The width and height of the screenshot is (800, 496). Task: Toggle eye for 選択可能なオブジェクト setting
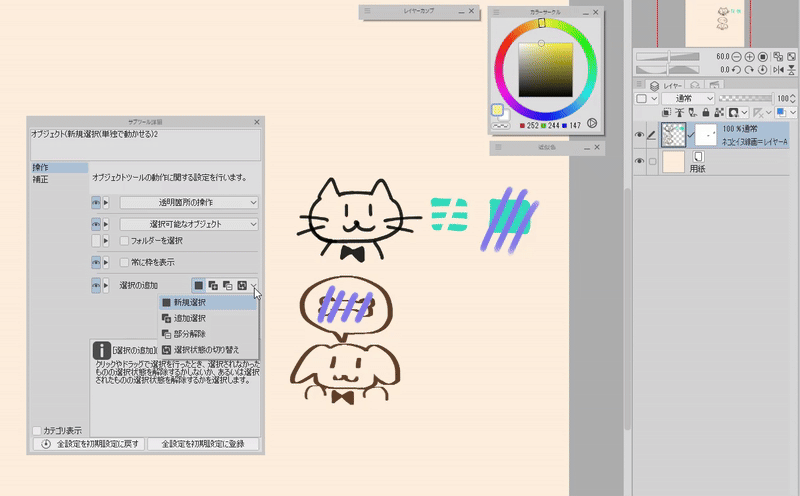pyautogui.click(x=96, y=224)
